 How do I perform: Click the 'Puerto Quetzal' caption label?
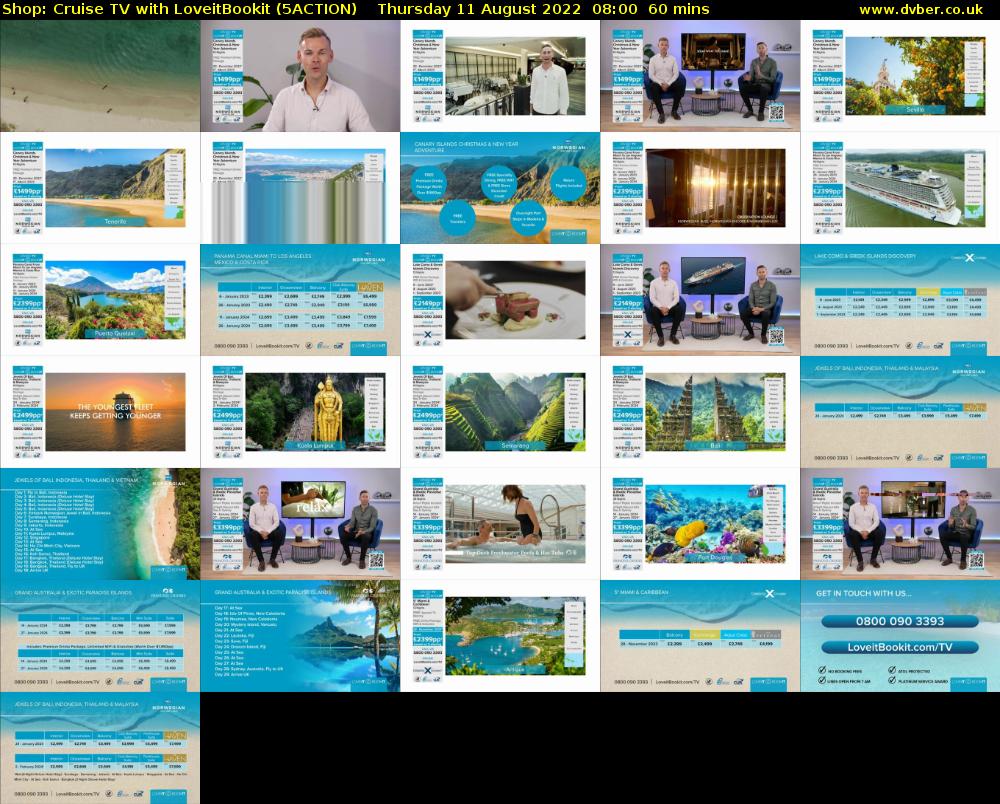point(115,333)
